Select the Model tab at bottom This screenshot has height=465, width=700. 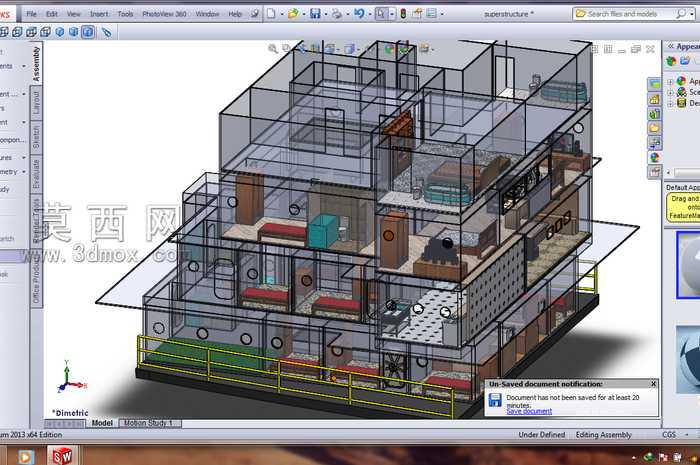click(x=102, y=423)
